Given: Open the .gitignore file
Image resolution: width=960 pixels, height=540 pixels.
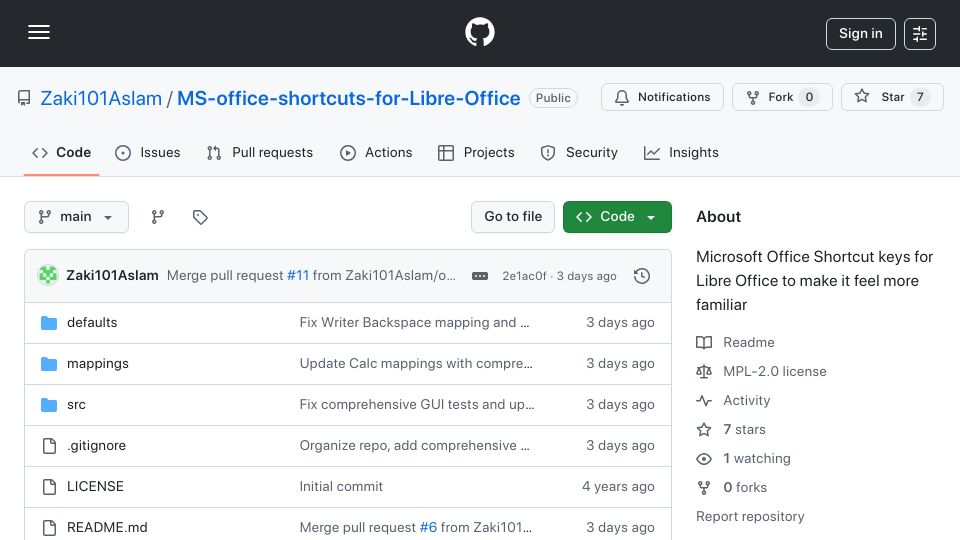Looking at the screenshot, I should click(96, 446).
